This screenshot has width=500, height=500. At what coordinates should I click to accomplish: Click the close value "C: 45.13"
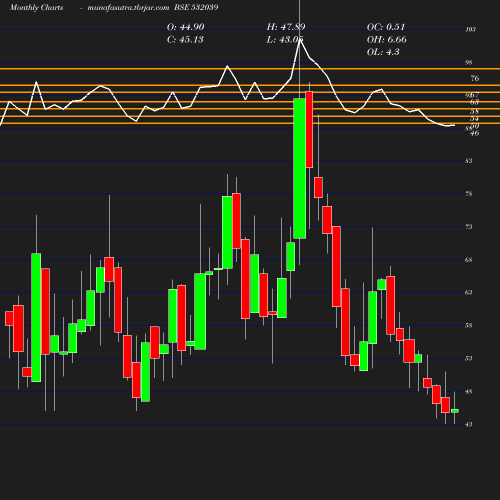click(x=185, y=39)
